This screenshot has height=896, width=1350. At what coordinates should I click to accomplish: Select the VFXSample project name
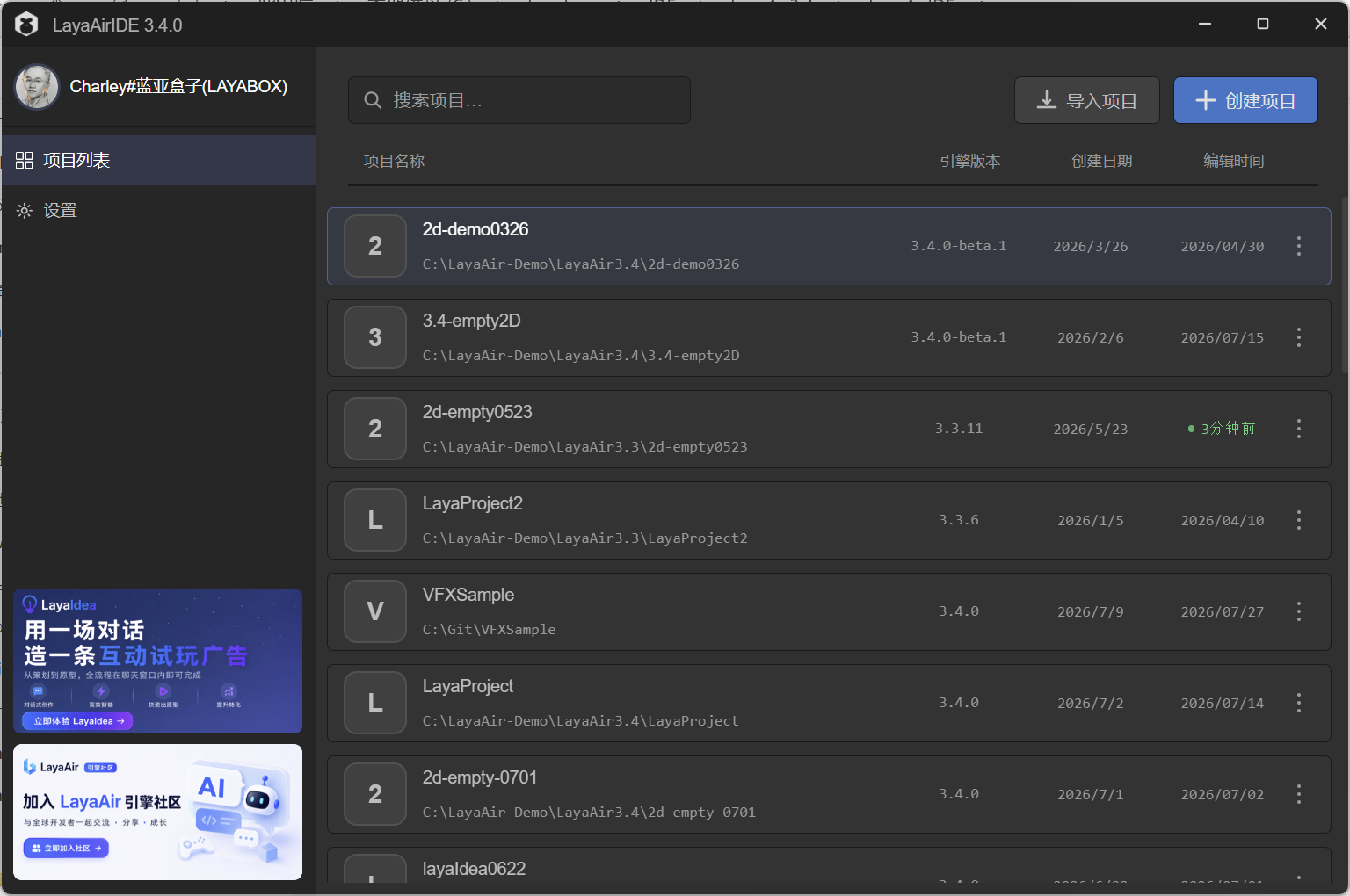coord(468,595)
